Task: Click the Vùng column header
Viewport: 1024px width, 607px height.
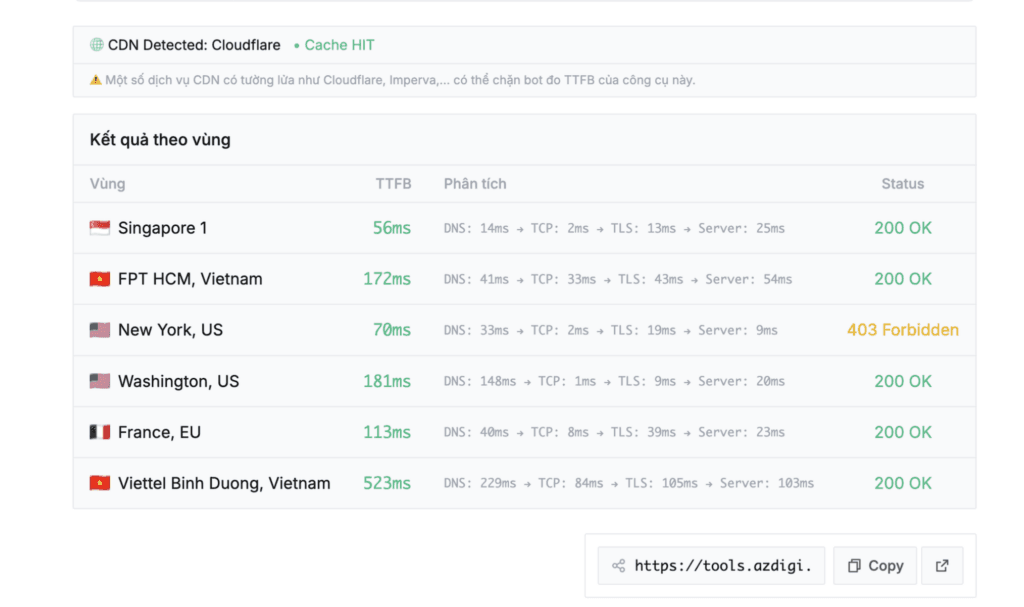Action: tap(107, 184)
